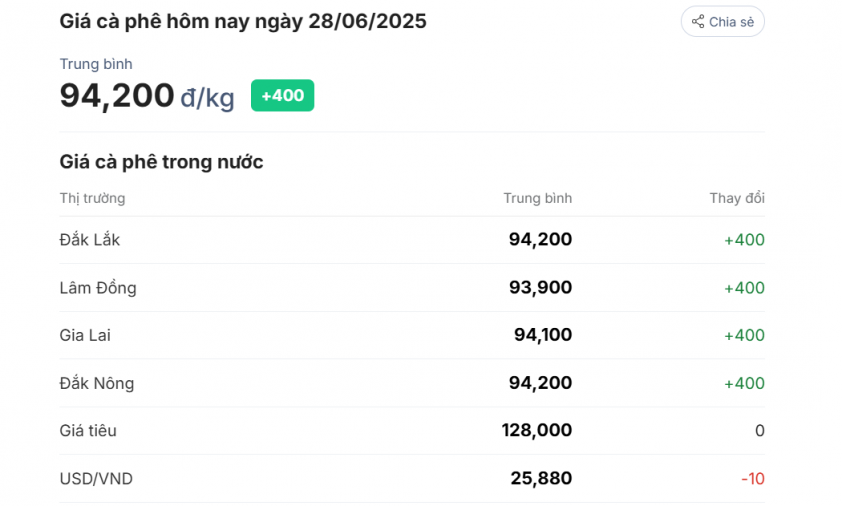Click Gia Lai's 94,100 average price
Image resolution: width=842 pixels, height=506 pixels.
click(x=542, y=335)
